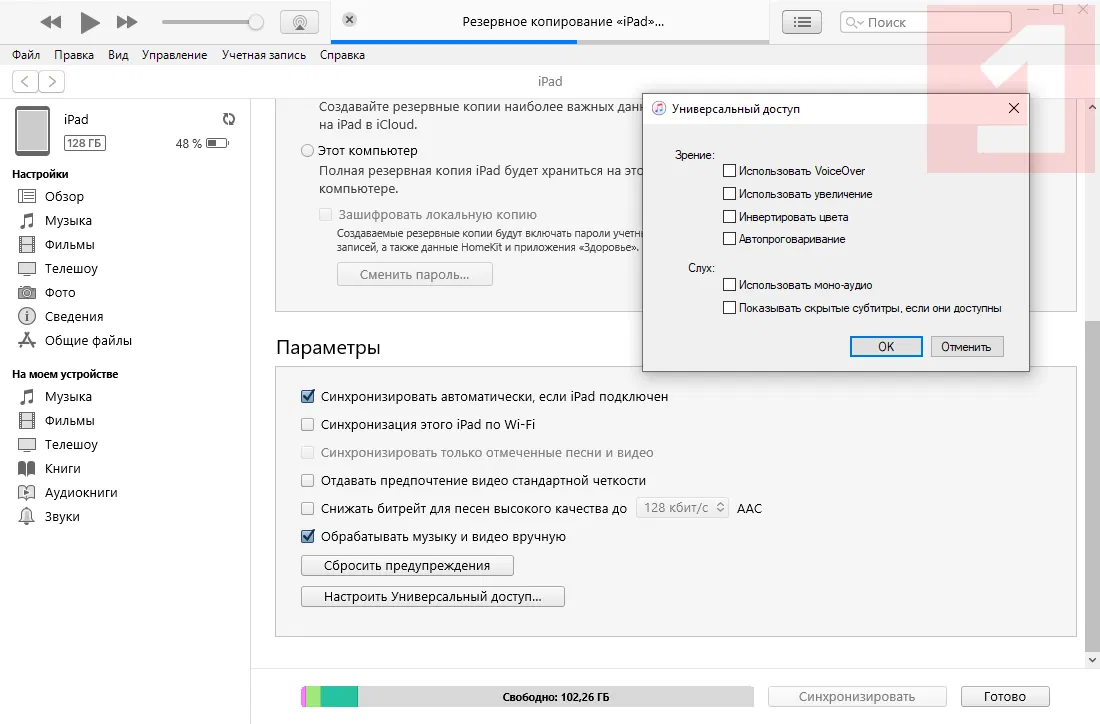The image size is (1100, 724).
Task: Toggle Синхронизировать автоматически, если iPad подключен
Action: coord(307,396)
